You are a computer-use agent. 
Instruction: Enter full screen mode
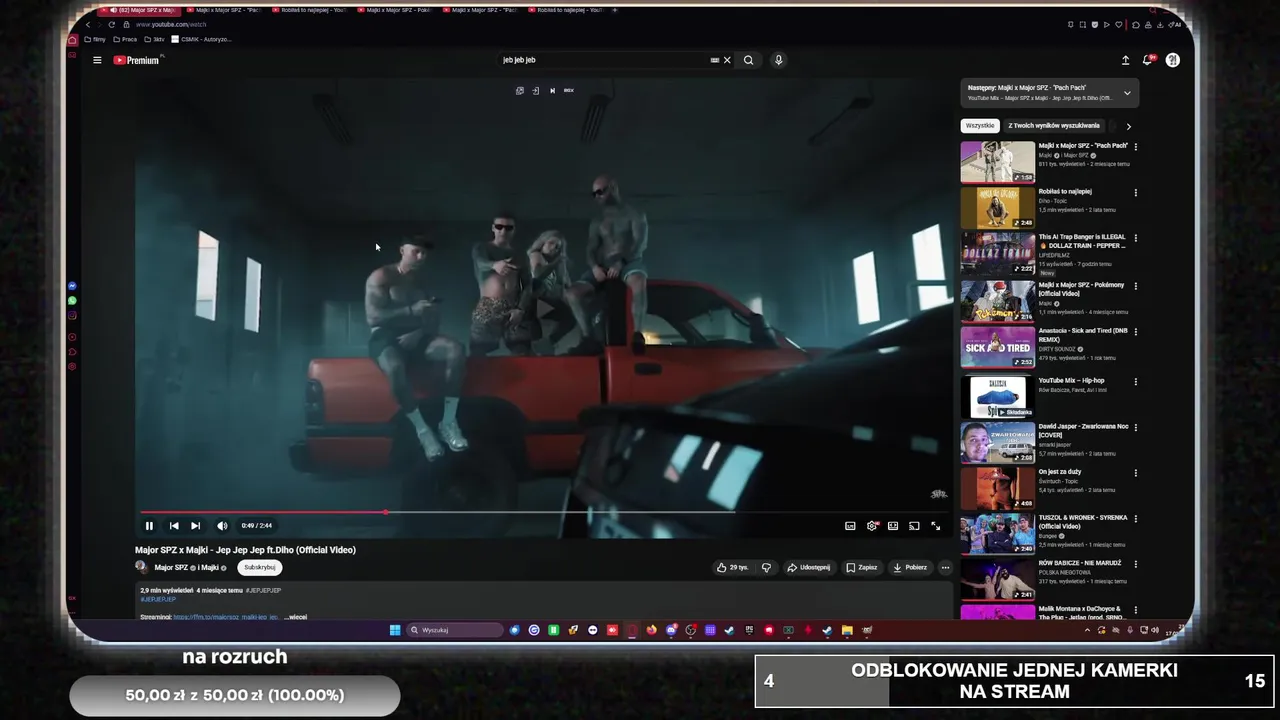[x=936, y=526]
